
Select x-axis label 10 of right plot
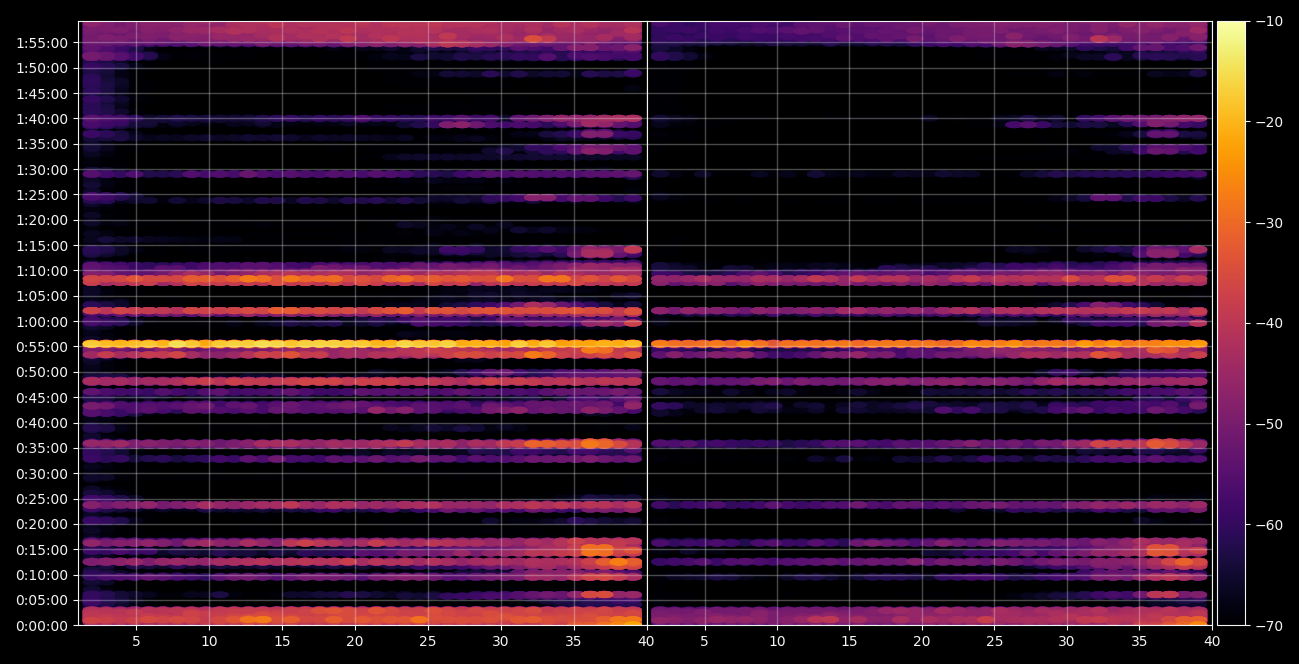[x=776, y=640]
